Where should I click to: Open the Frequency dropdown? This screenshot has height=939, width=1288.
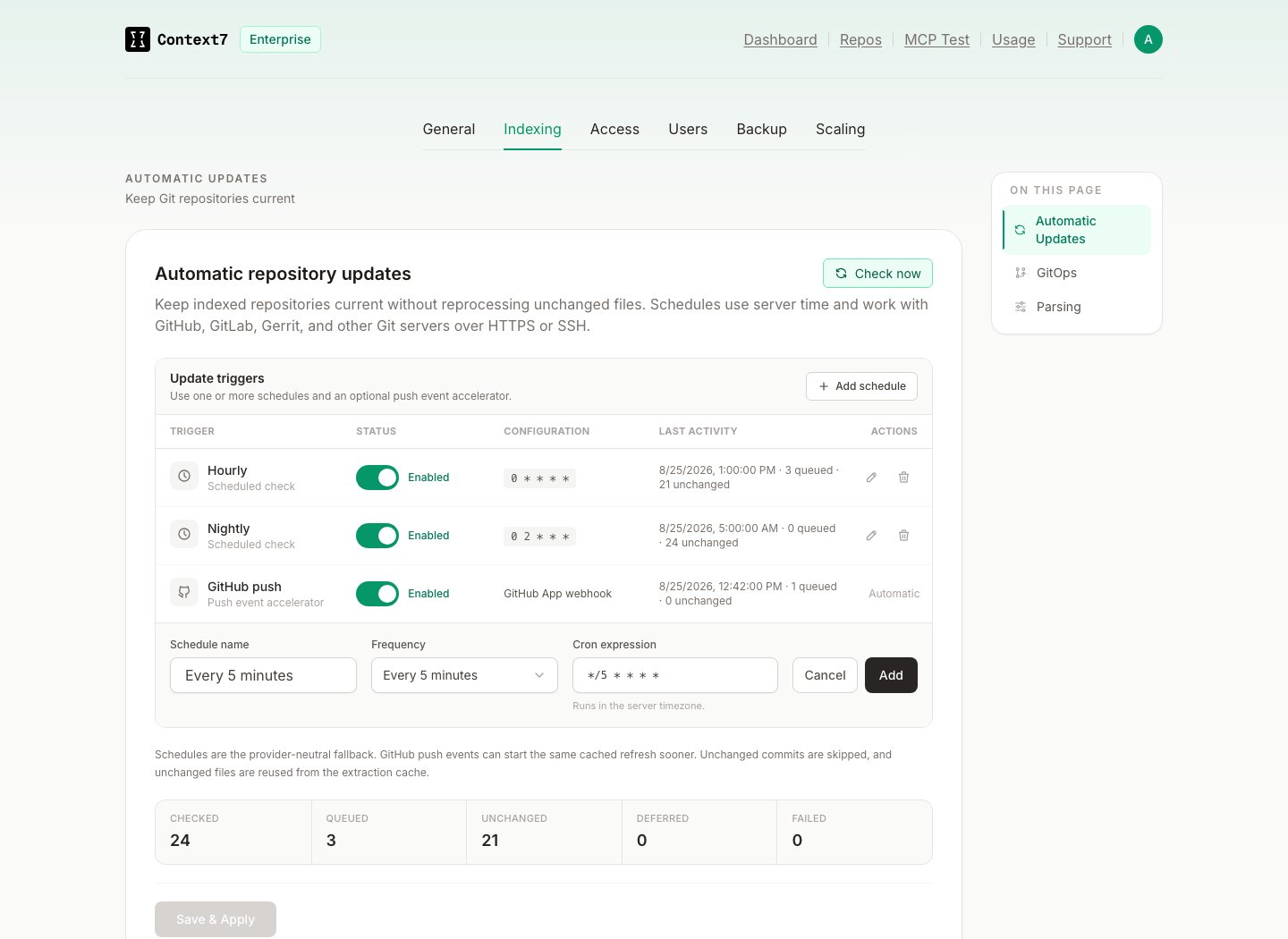pos(464,675)
